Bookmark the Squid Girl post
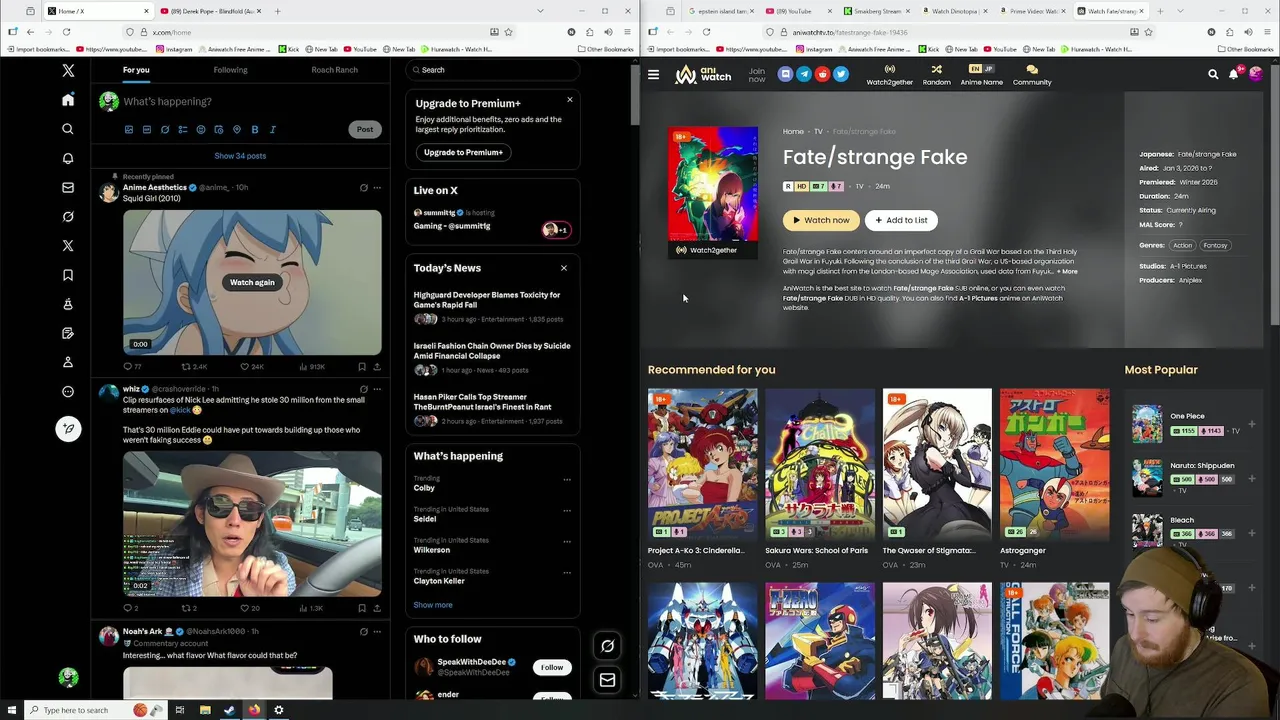This screenshot has width=1280, height=720. (x=362, y=367)
